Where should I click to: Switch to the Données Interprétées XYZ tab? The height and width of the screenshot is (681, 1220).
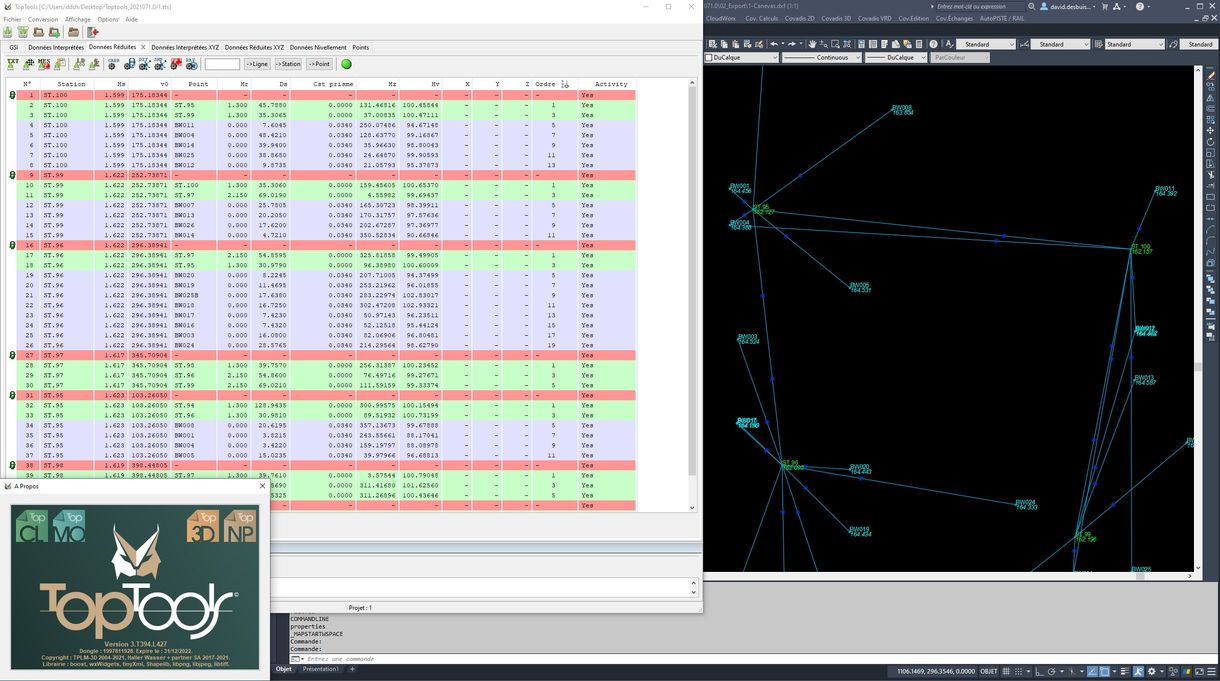point(184,47)
